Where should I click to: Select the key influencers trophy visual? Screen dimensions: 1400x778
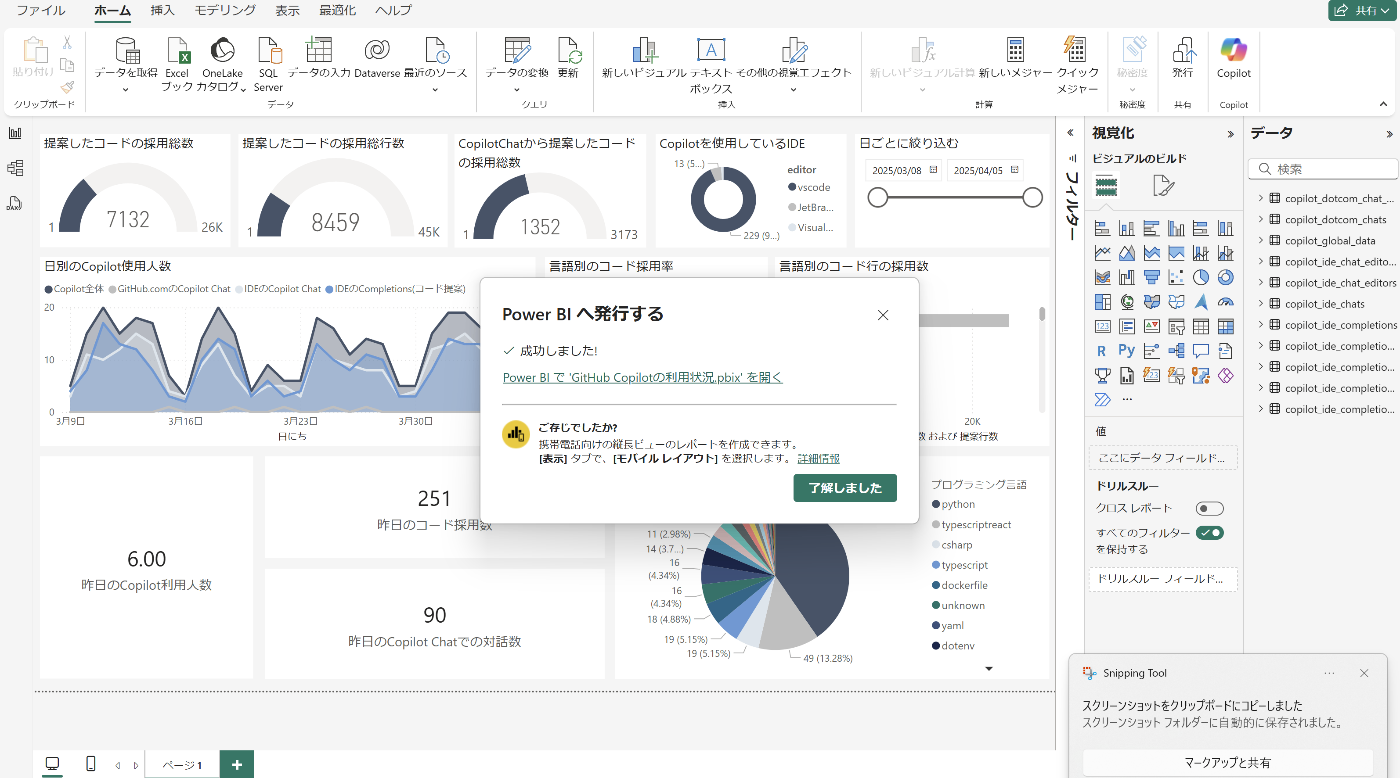[x=1102, y=376]
